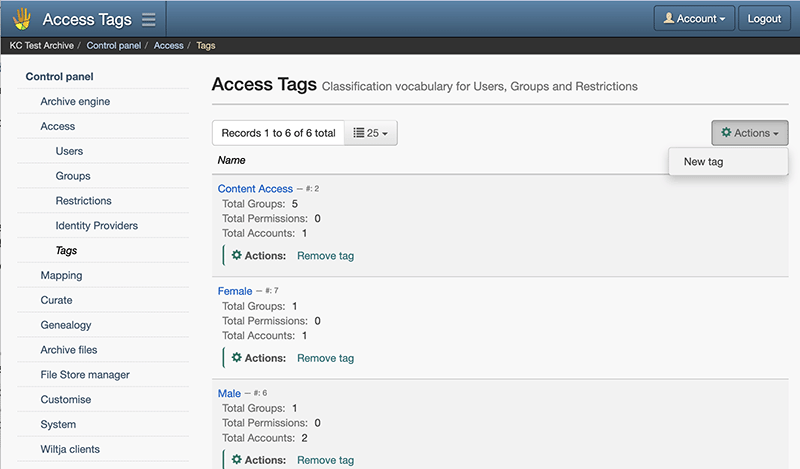800x469 pixels.
Task: Open the 25 per page dropdown
Action: tap(370, 133)
